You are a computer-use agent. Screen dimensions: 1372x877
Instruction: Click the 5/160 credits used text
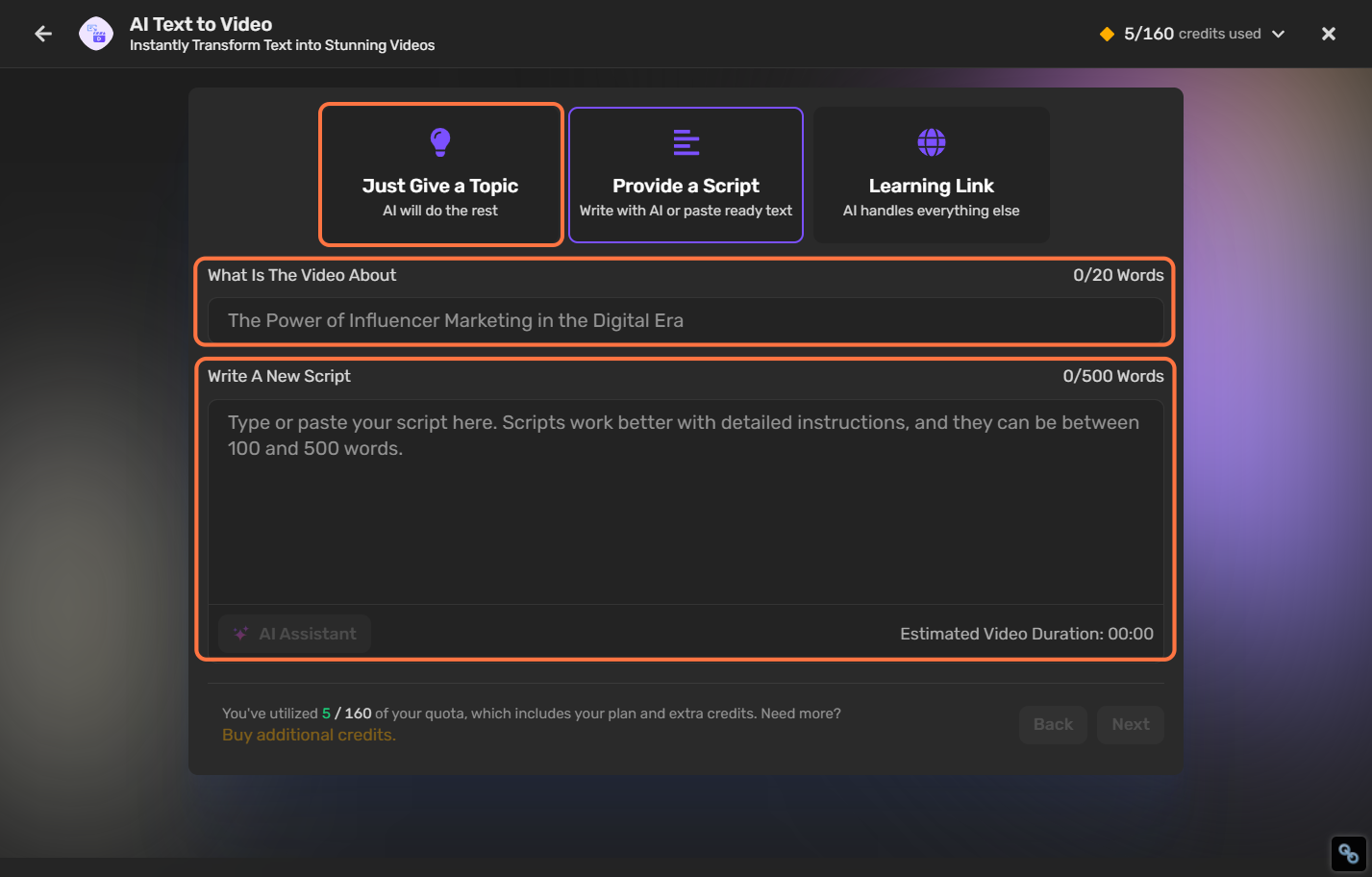1192,34
